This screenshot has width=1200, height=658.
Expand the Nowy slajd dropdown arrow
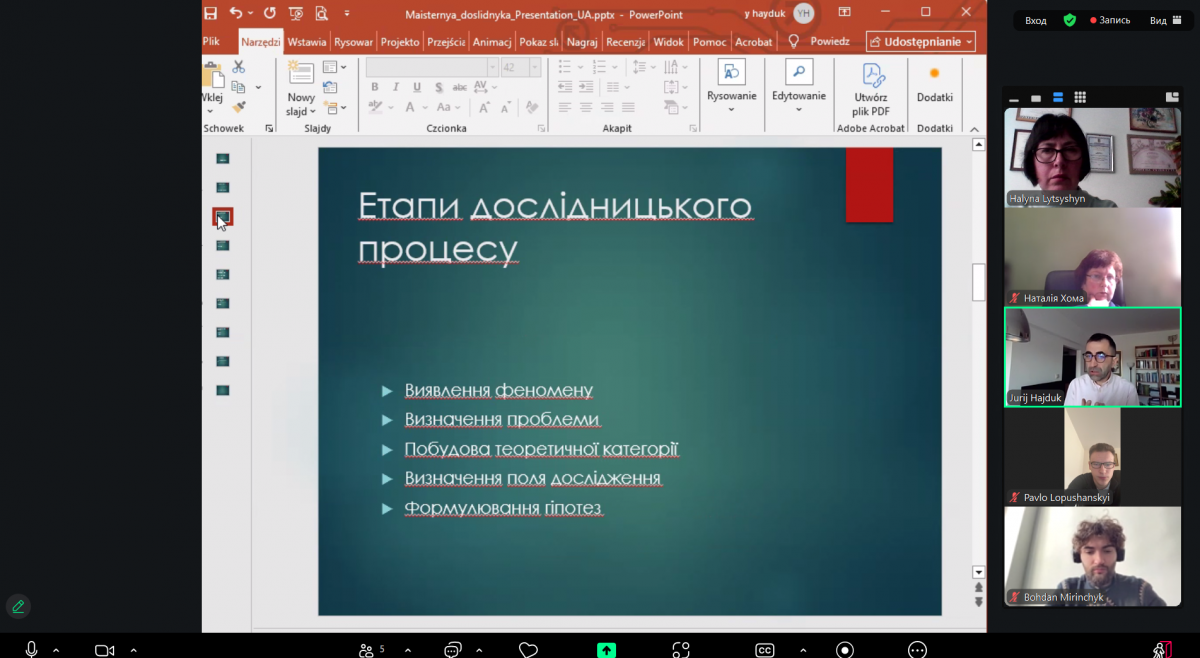click(312, 111)
